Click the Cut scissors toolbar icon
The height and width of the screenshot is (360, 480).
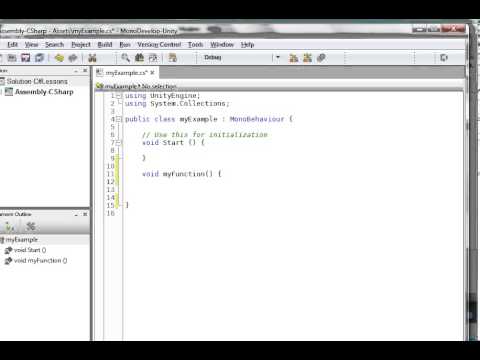tap(92, 58)
